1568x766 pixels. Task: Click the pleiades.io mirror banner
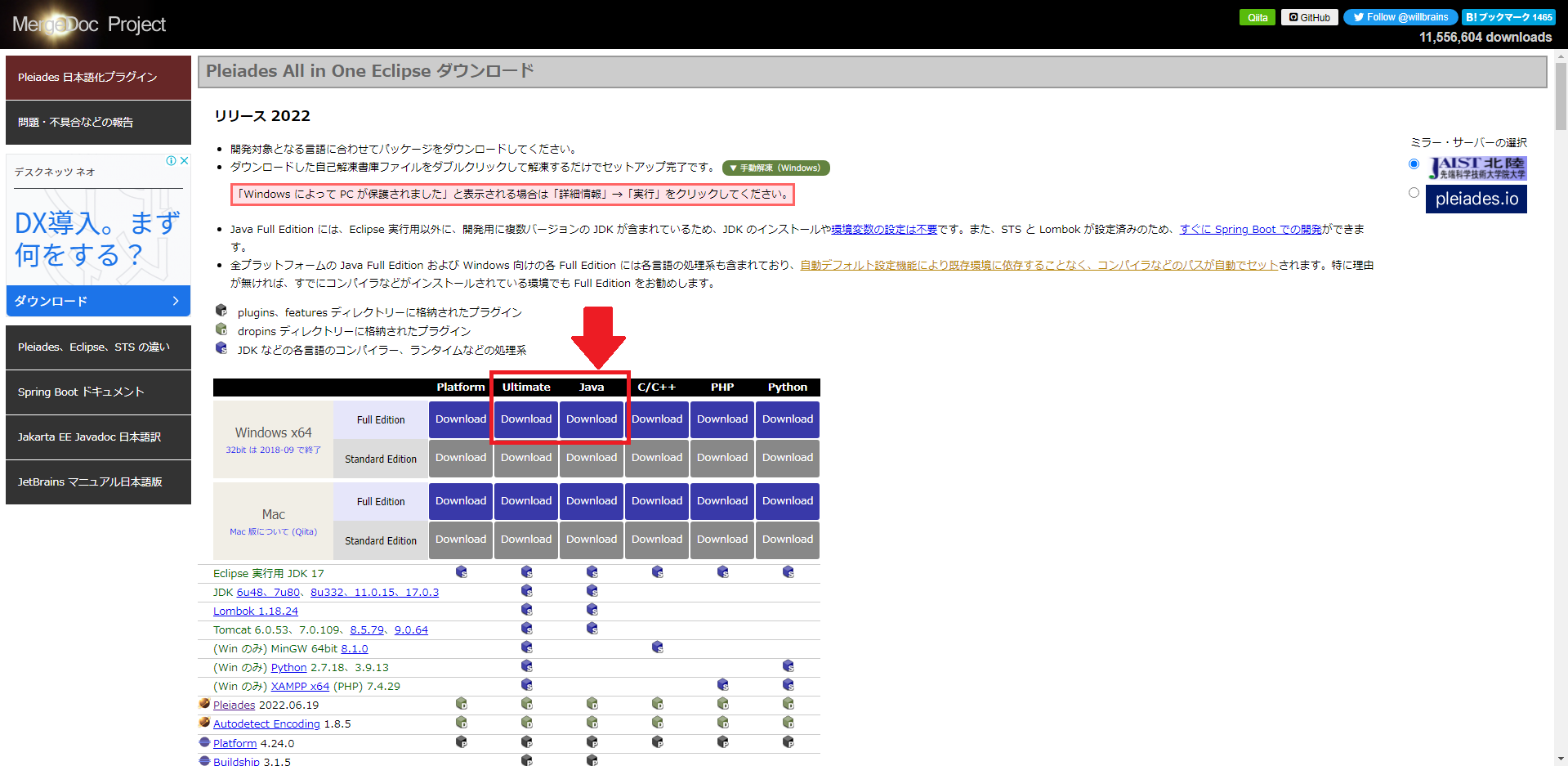tap(1476, 199)
